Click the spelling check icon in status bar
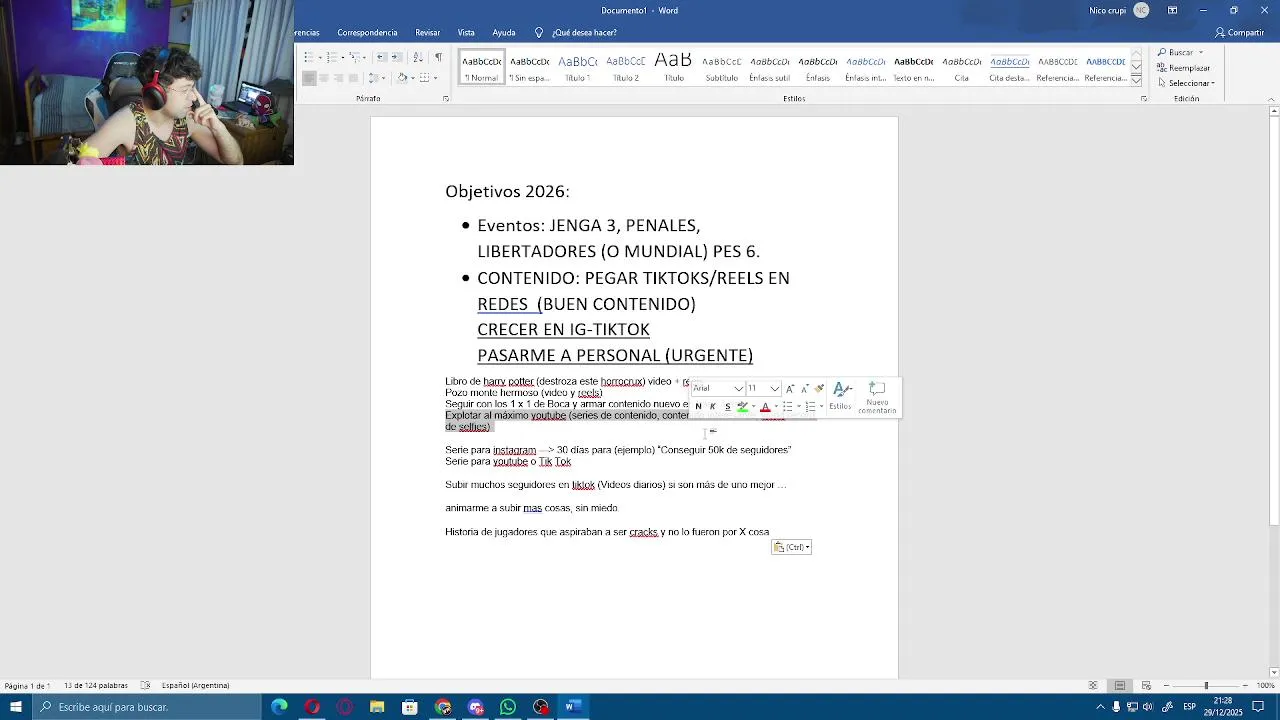 [x=145, y=686]
